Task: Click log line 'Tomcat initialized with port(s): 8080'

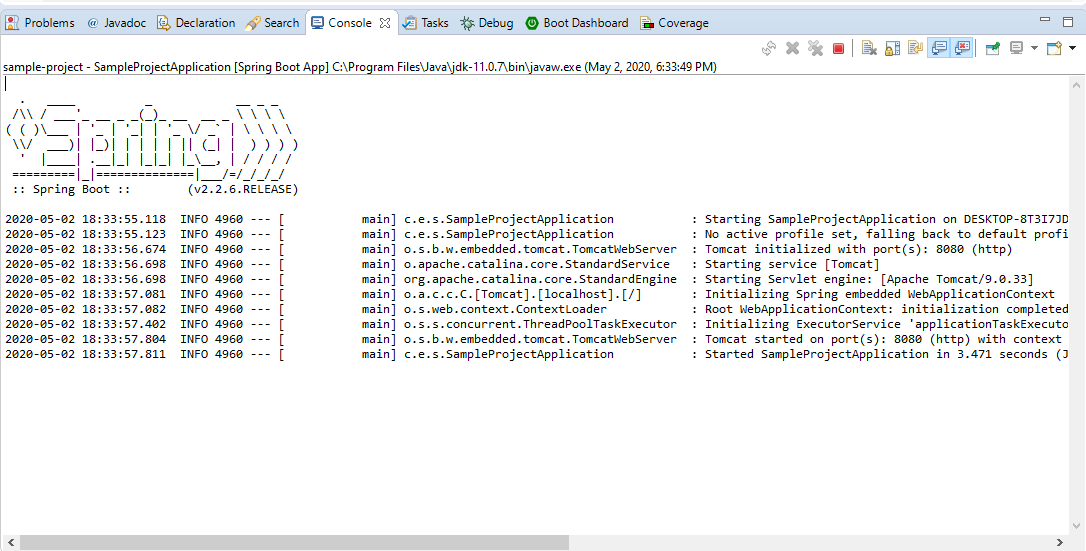Action: coord(859,249)
